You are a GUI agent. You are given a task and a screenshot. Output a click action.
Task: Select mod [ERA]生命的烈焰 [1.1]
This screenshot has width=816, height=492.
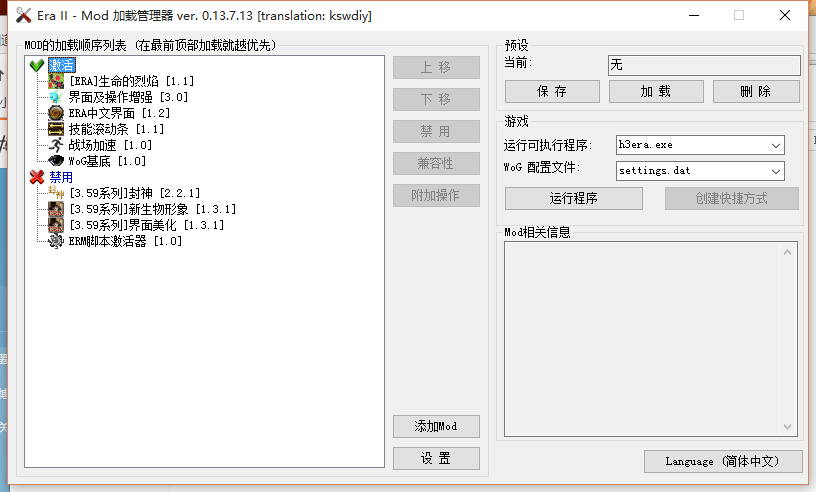point(132,81)
